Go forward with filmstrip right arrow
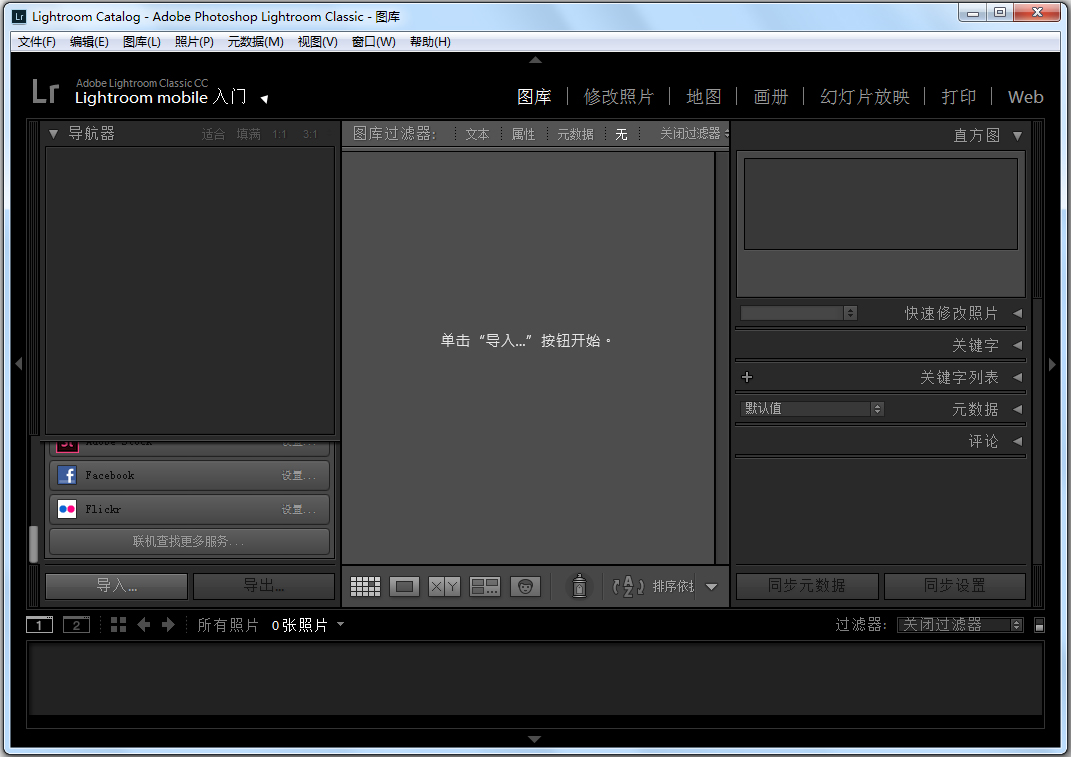The height and width of the screenshot is (757, 1071). click(x=168, y=624)
